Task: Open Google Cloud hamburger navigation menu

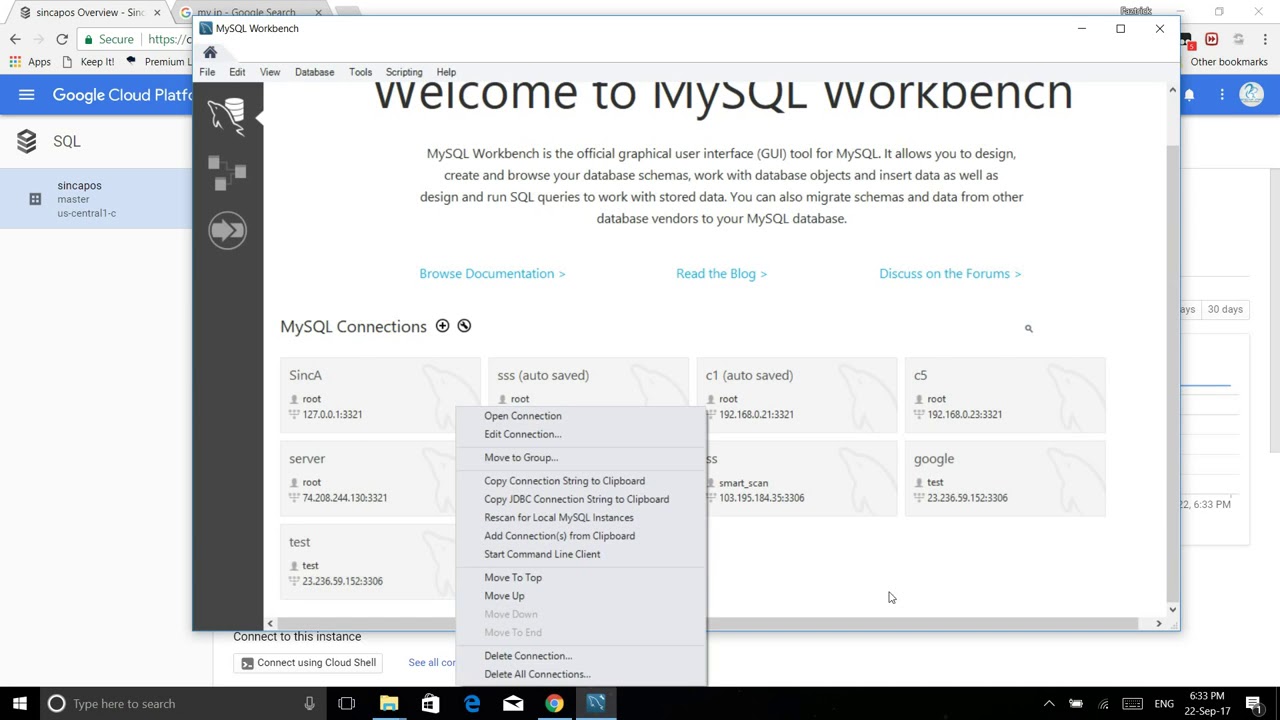Action: [x=27, y=95]
